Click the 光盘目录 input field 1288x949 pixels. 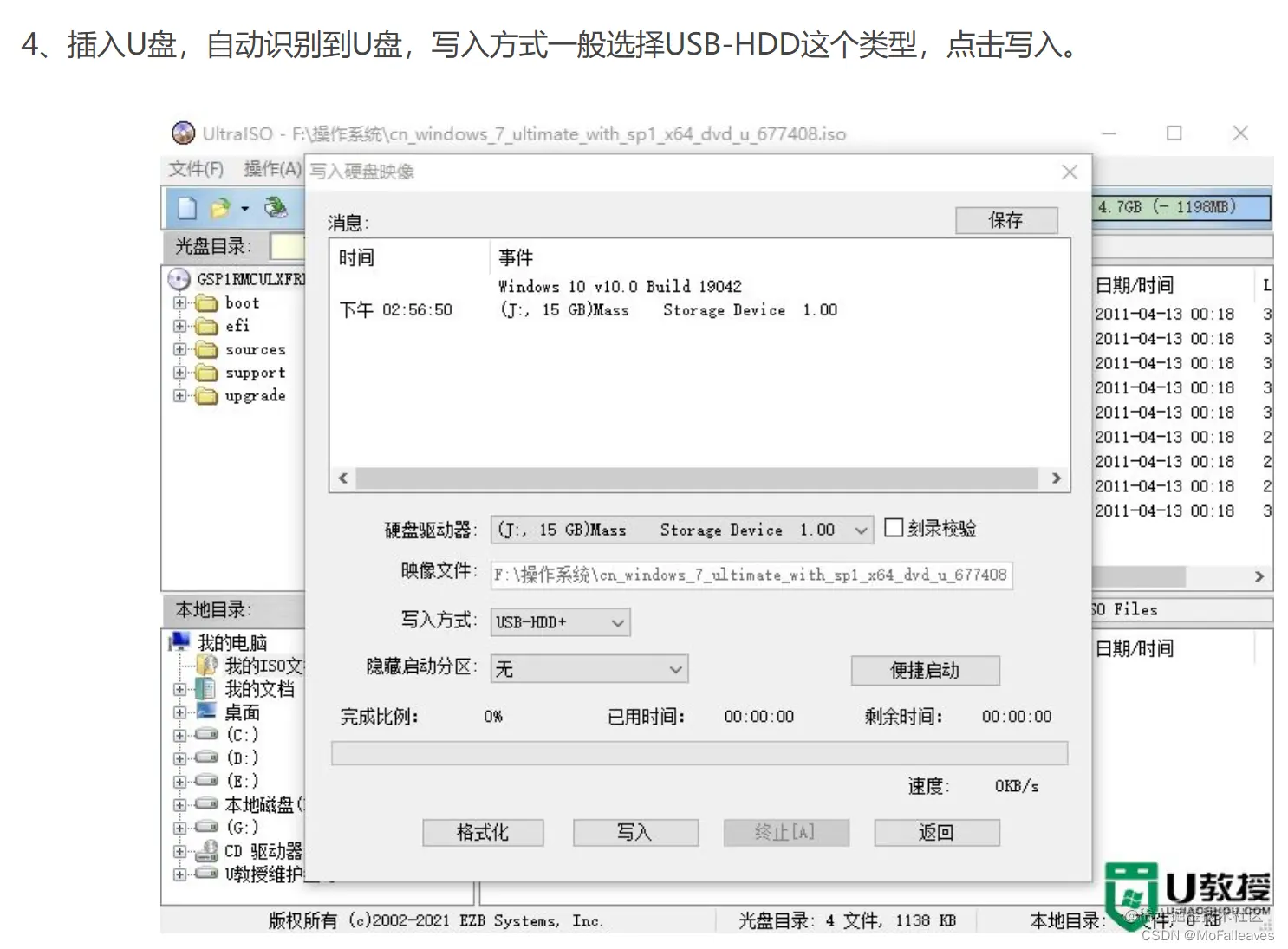[287, 246]
